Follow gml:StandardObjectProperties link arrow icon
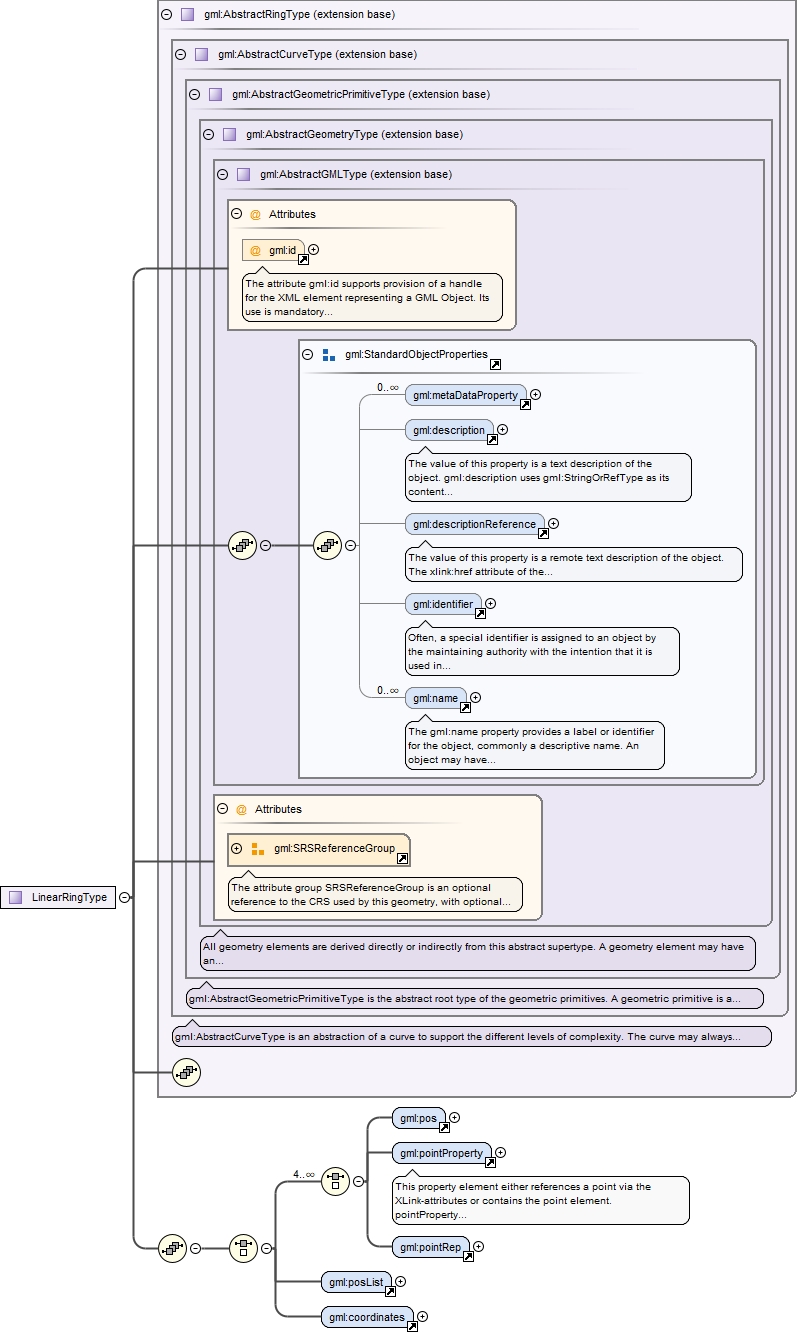Viewport: 798px width, 1333px height. point(495,365)
